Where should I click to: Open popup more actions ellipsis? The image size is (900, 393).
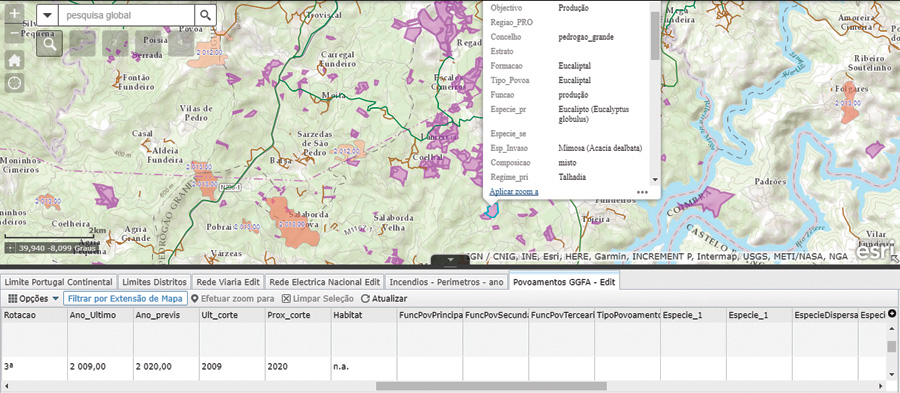[x=642, y=192]
